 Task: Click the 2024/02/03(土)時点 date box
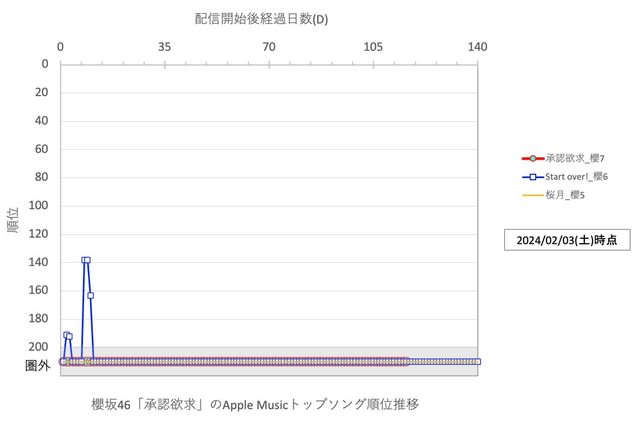[567, 240]
